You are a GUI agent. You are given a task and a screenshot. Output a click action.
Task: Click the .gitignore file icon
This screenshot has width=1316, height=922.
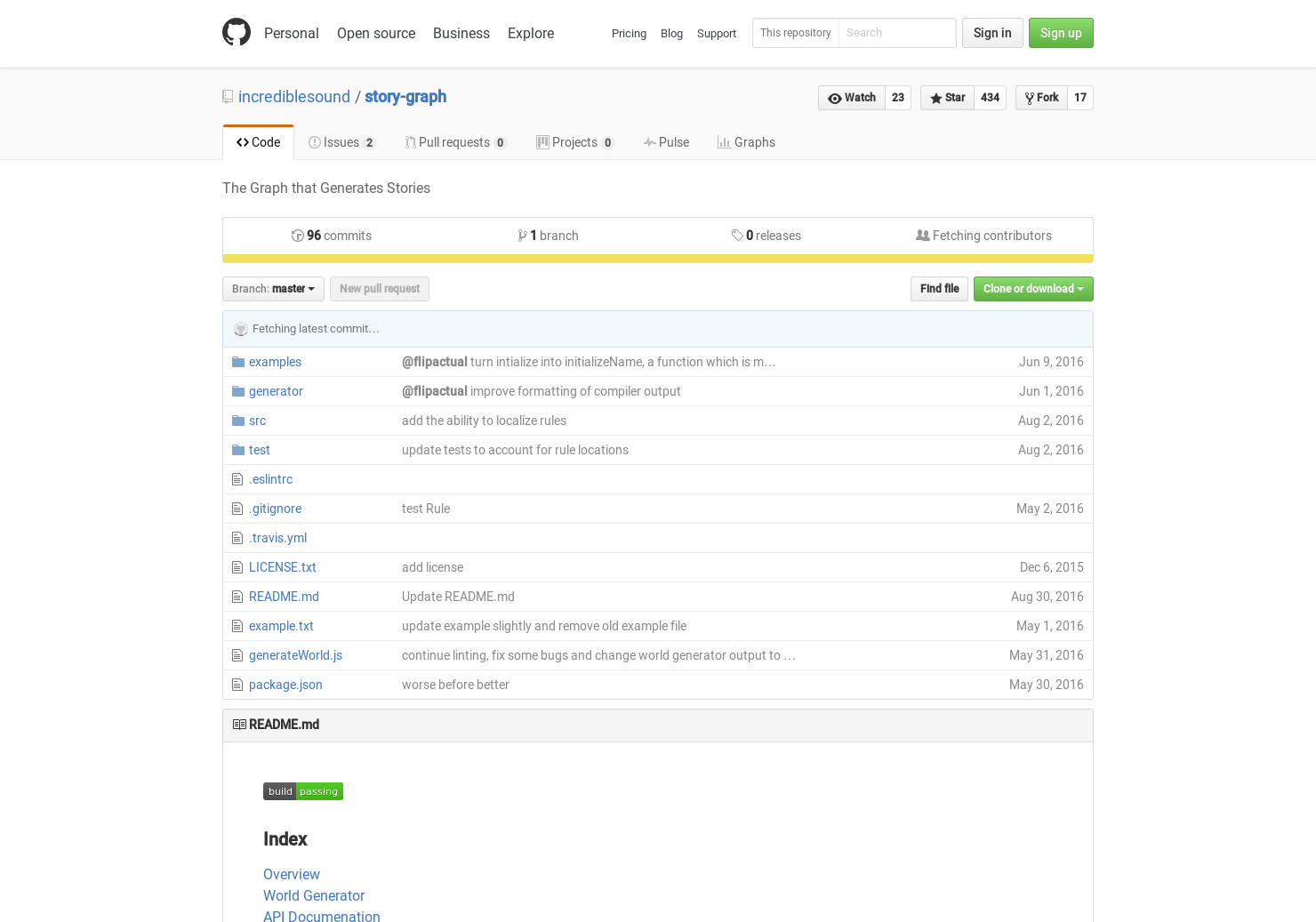point(237,509)
